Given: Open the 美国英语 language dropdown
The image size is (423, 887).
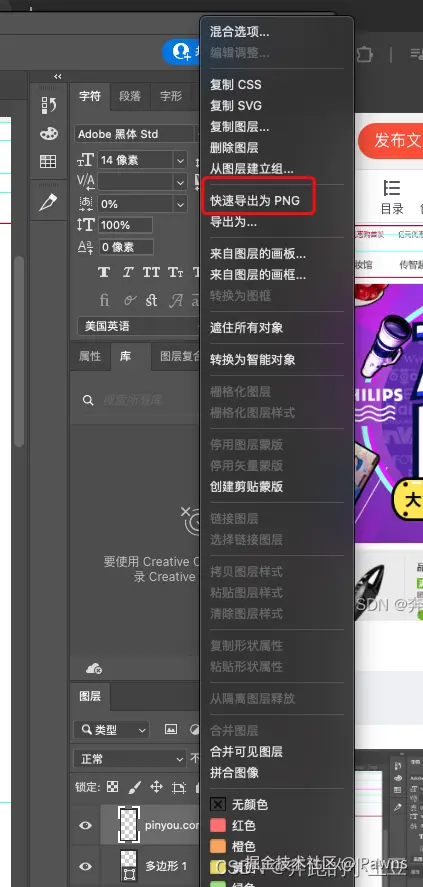Looking at the screenshot, I should 136,326.
